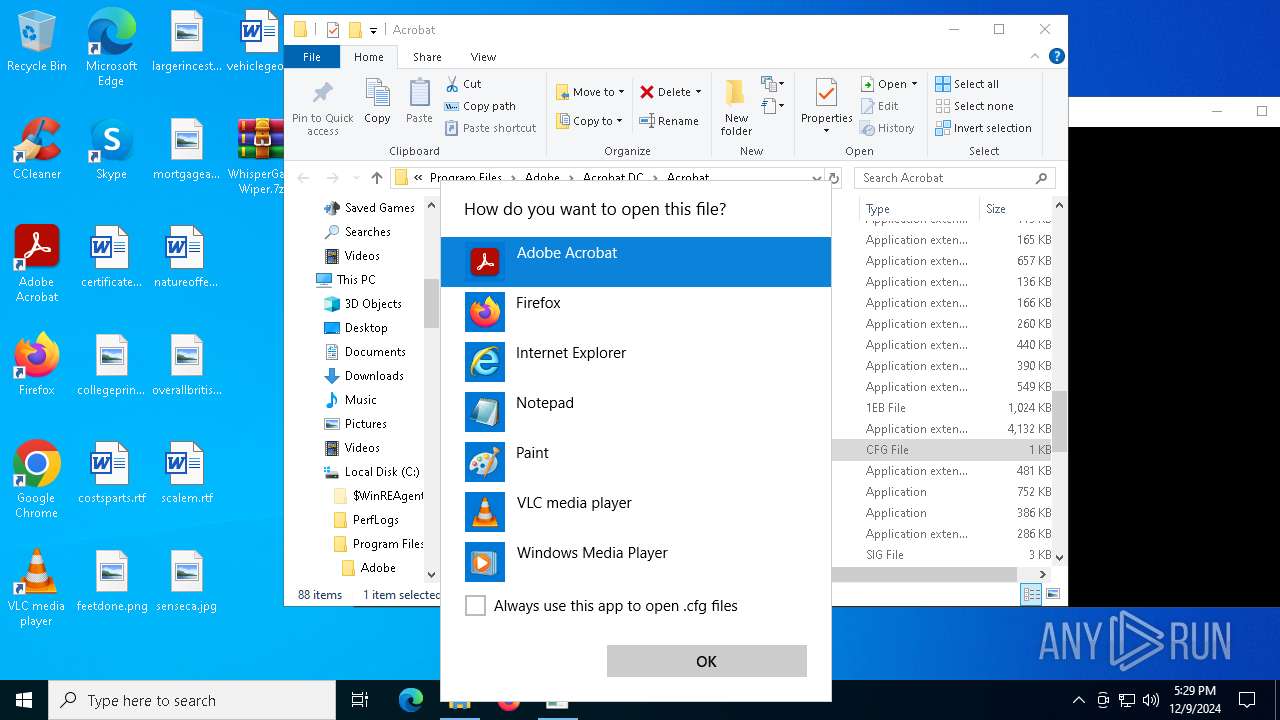
Task: Click the Paste ribbon icon
Action: [419, 102]
